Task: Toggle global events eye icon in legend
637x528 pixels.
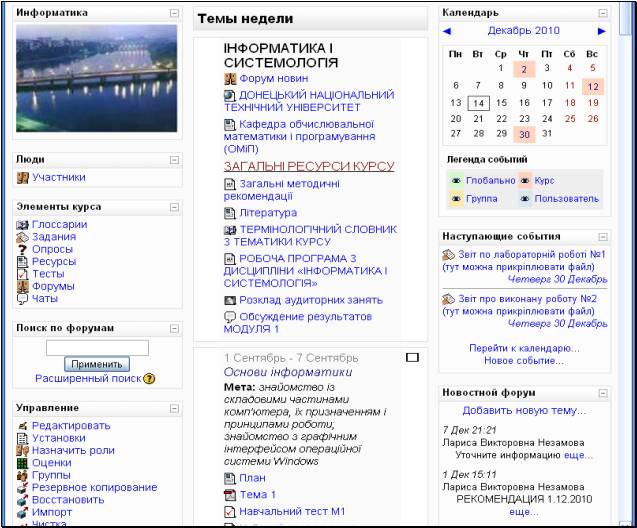Action: (x=457, y=181)
